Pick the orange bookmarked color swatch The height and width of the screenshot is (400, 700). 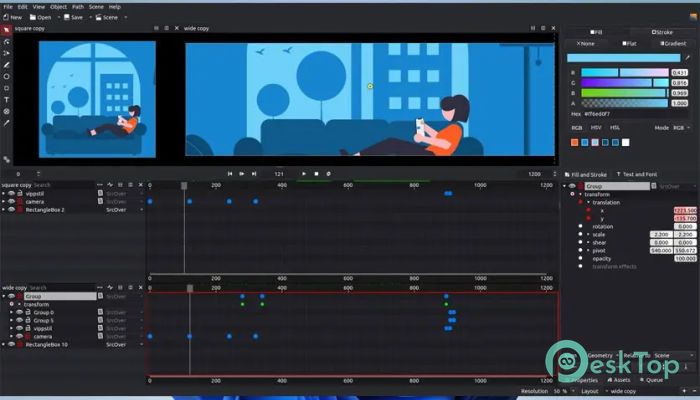[575, 142]
